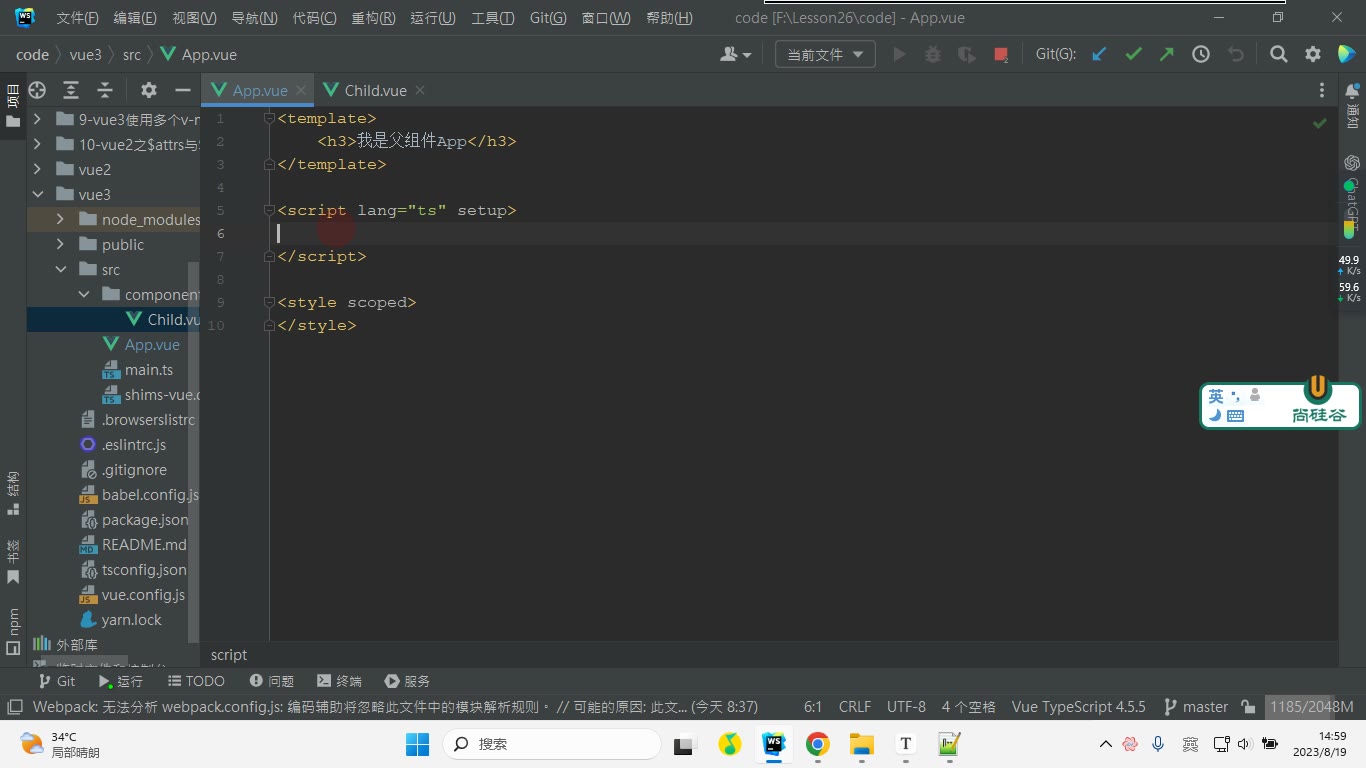Open Git history clock icon
Viewport: 1366px width, 768px height.
[x=1201, y=55]
